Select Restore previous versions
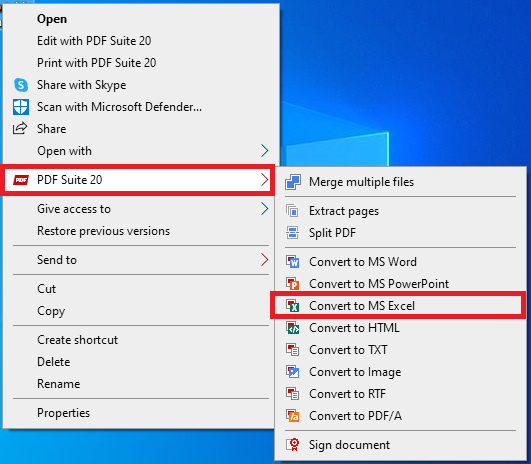Screen dimensions: 531x464 104,231
